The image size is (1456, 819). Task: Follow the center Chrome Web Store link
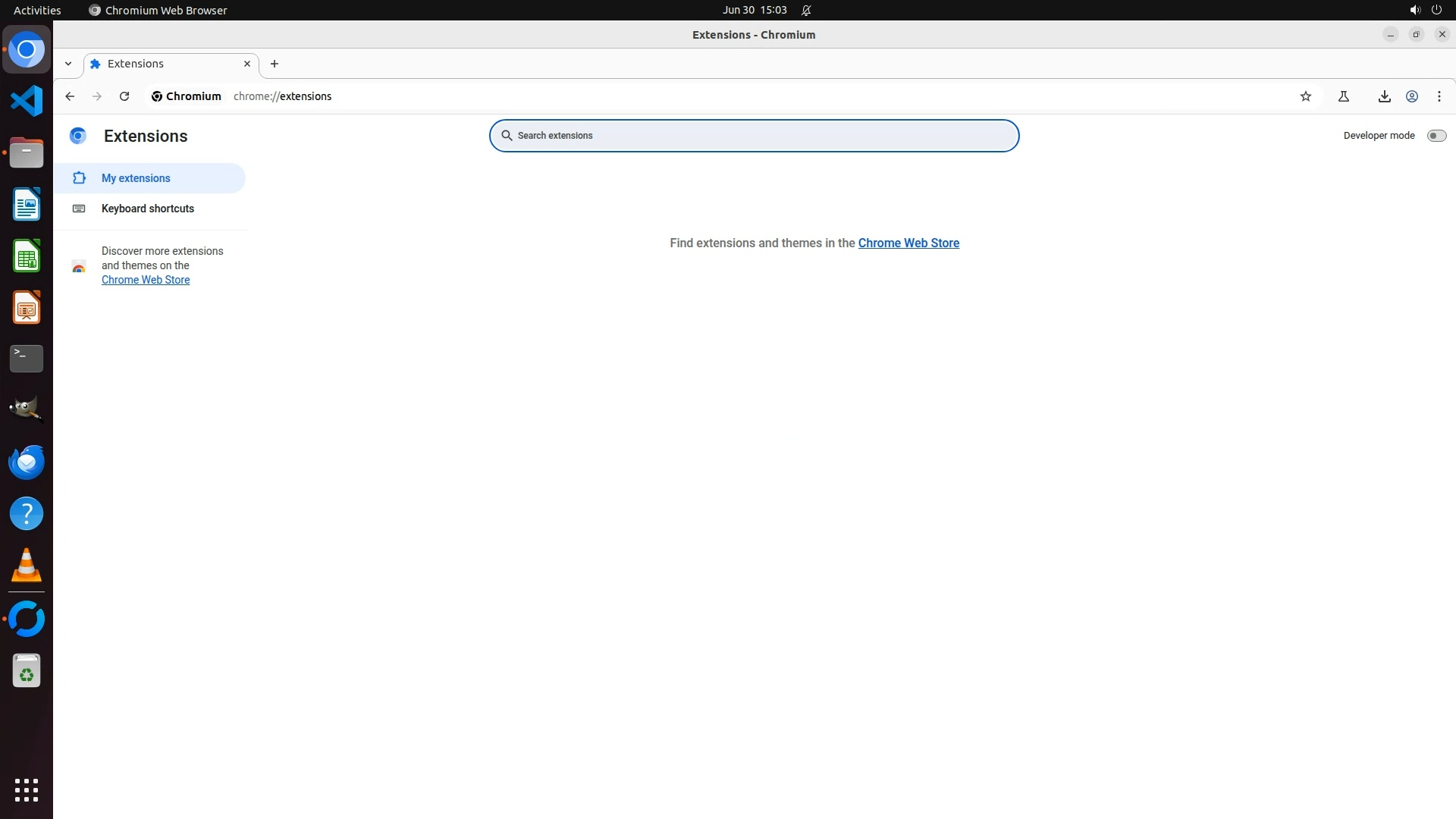pyautogui.click(x=908, y=243)
